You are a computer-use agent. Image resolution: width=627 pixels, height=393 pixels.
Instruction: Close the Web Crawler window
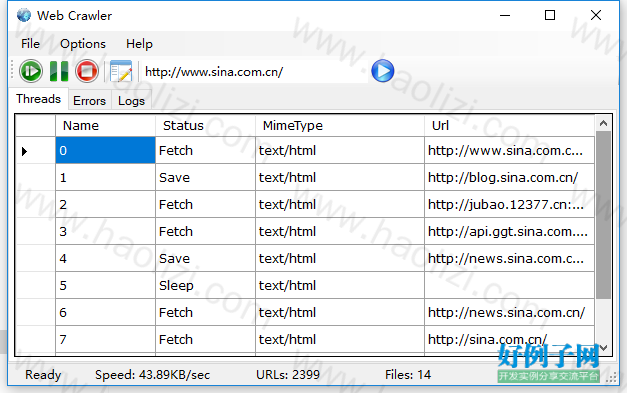click(596, 15)
